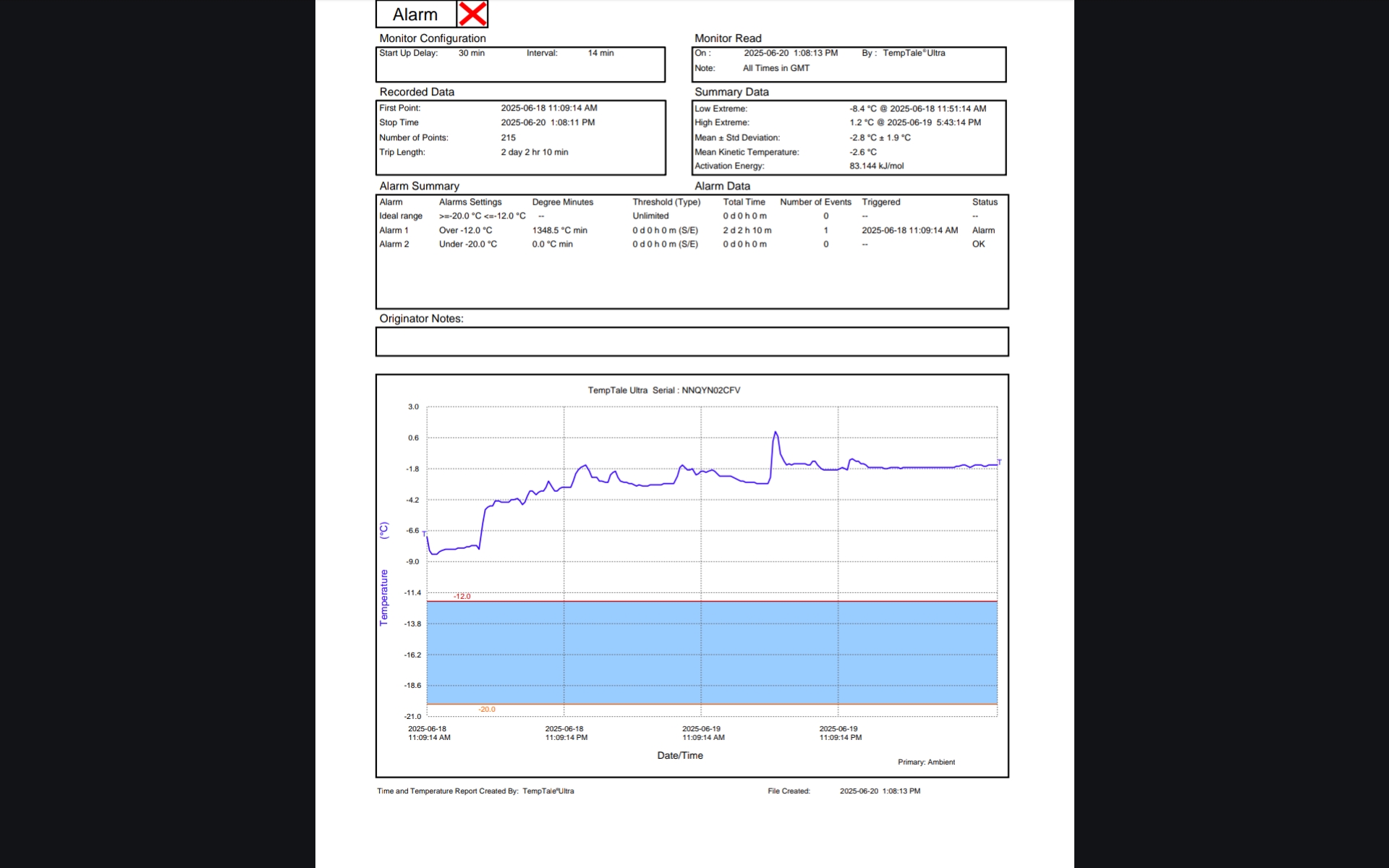Screen dimensions: 1389x868
Task: Click degree minutes value '1348.5 °C min'
Action: tap(559, 230)
